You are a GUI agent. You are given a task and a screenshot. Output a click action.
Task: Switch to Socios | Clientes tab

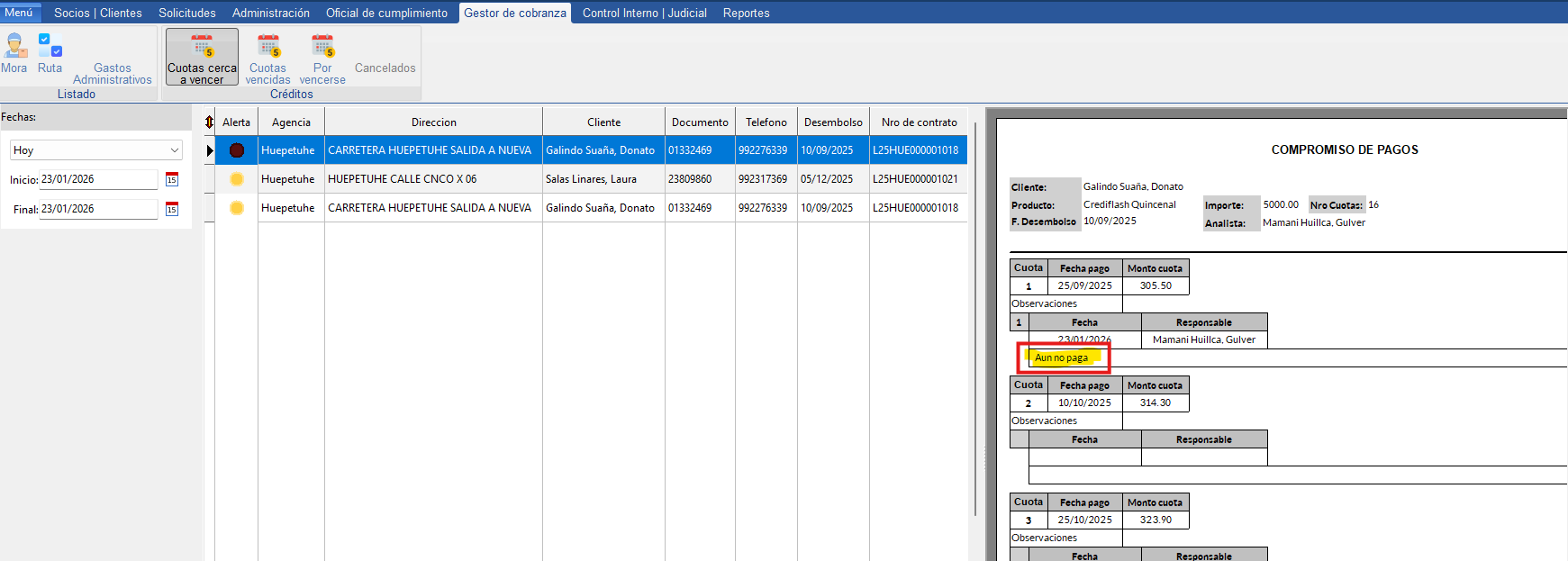[x=97, y=13]
